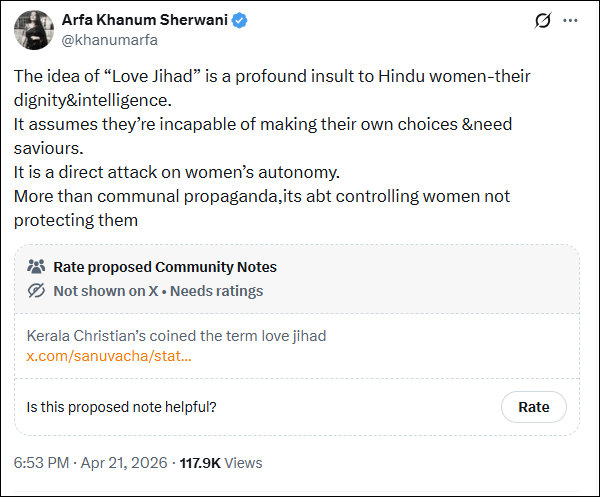Screen dimensions: 600x497
Task: Open the three-dot More options menu
Action: 570,20
